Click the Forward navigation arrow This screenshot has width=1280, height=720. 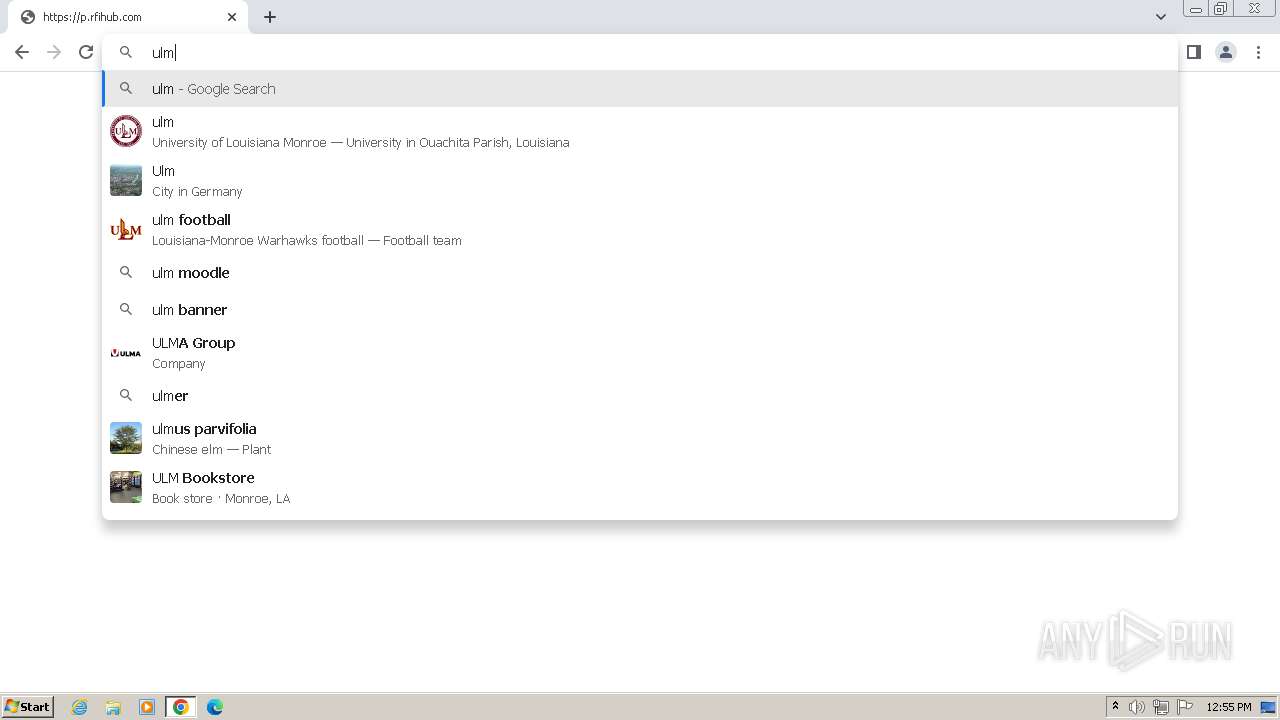tap(54, 52)
